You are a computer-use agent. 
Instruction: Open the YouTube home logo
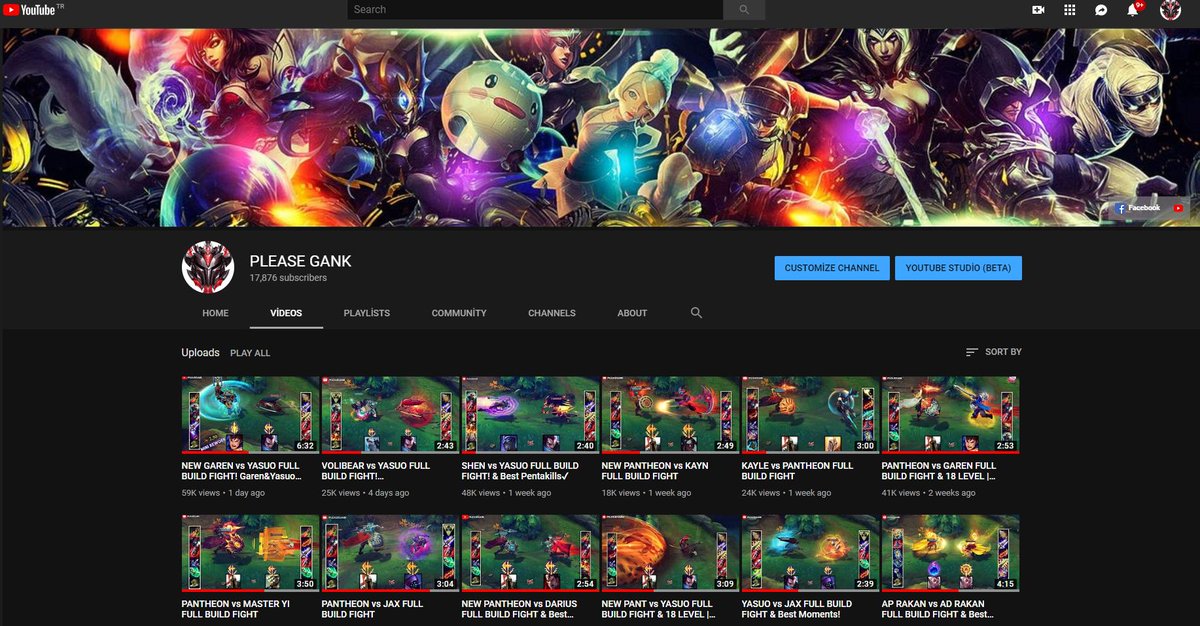(32, 9)
